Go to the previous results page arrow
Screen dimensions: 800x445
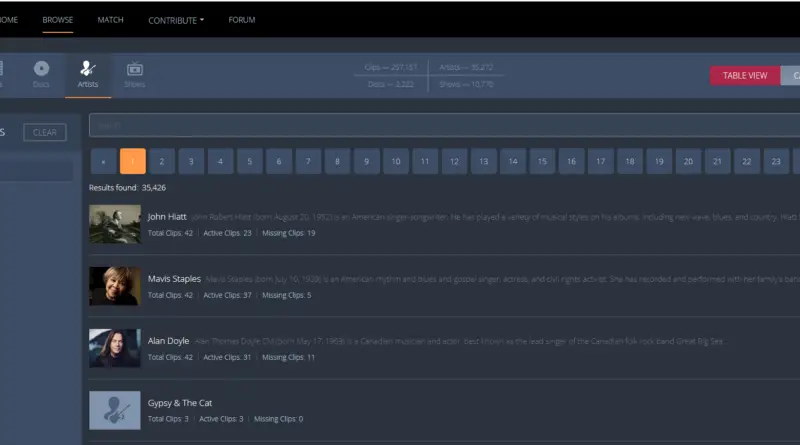click(104, 161)
